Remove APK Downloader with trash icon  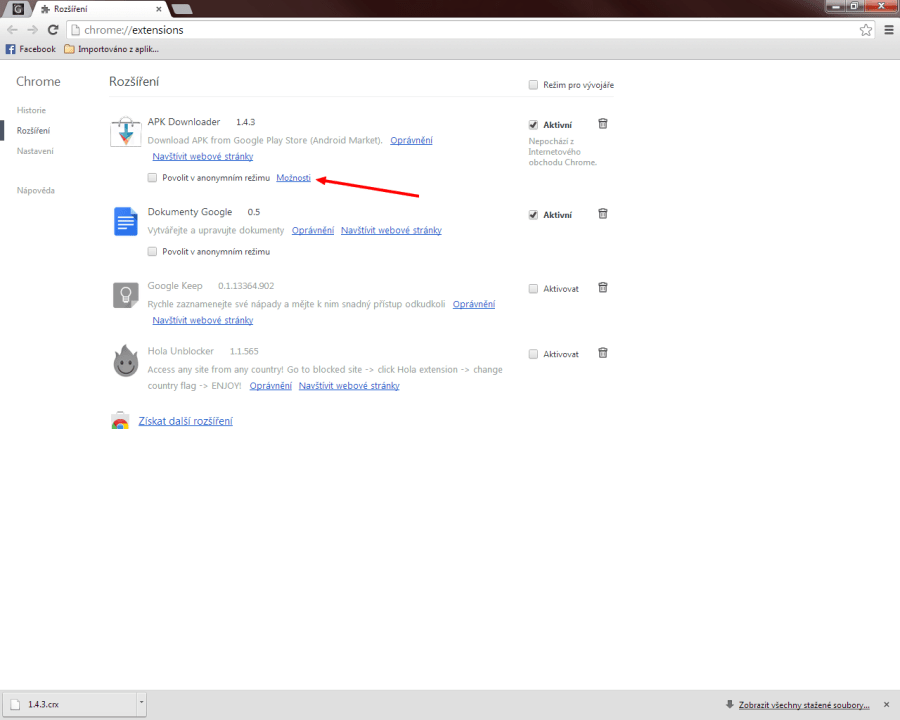[x=603, y=123]
